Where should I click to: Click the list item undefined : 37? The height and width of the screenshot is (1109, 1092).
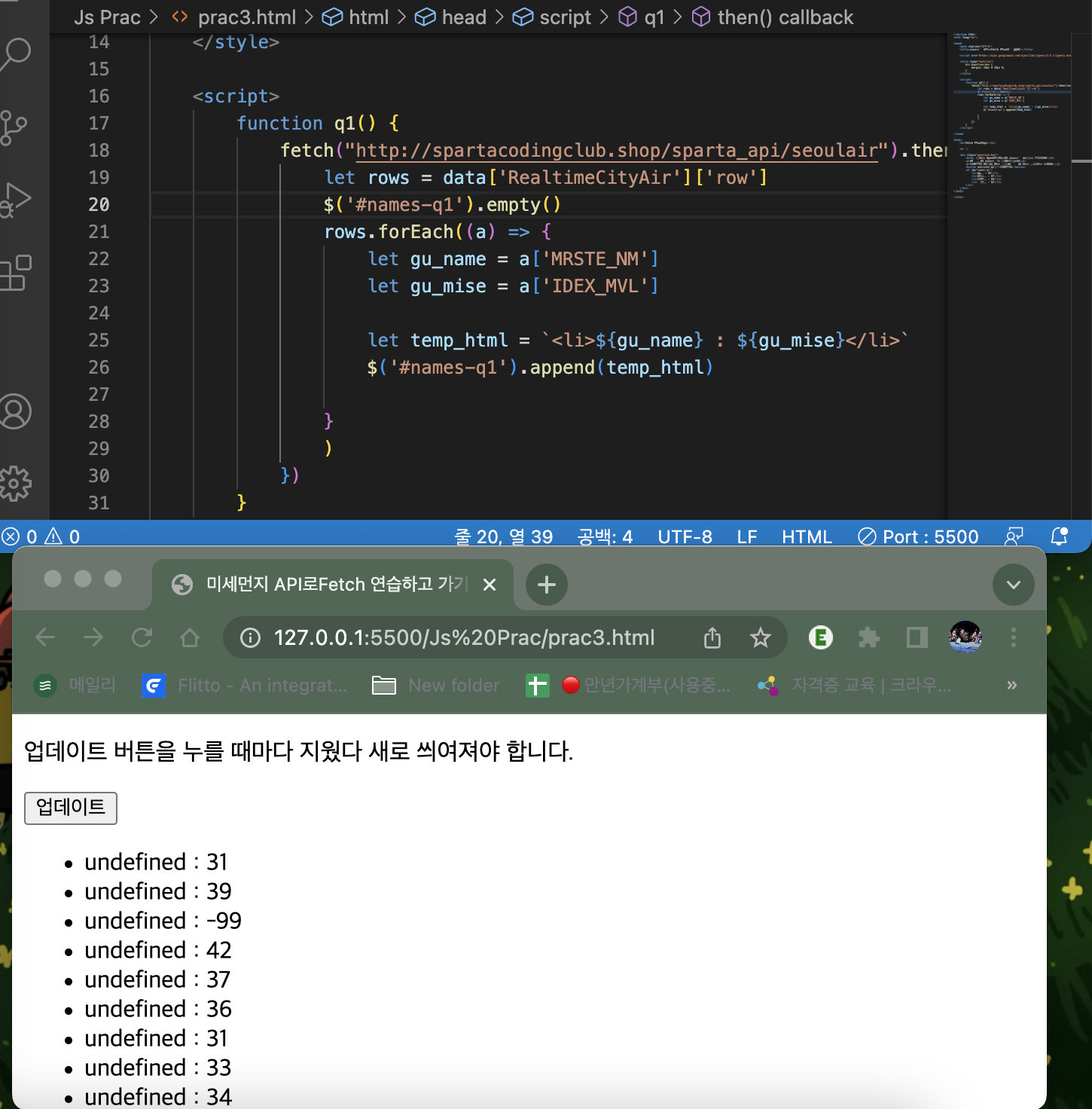157,979
